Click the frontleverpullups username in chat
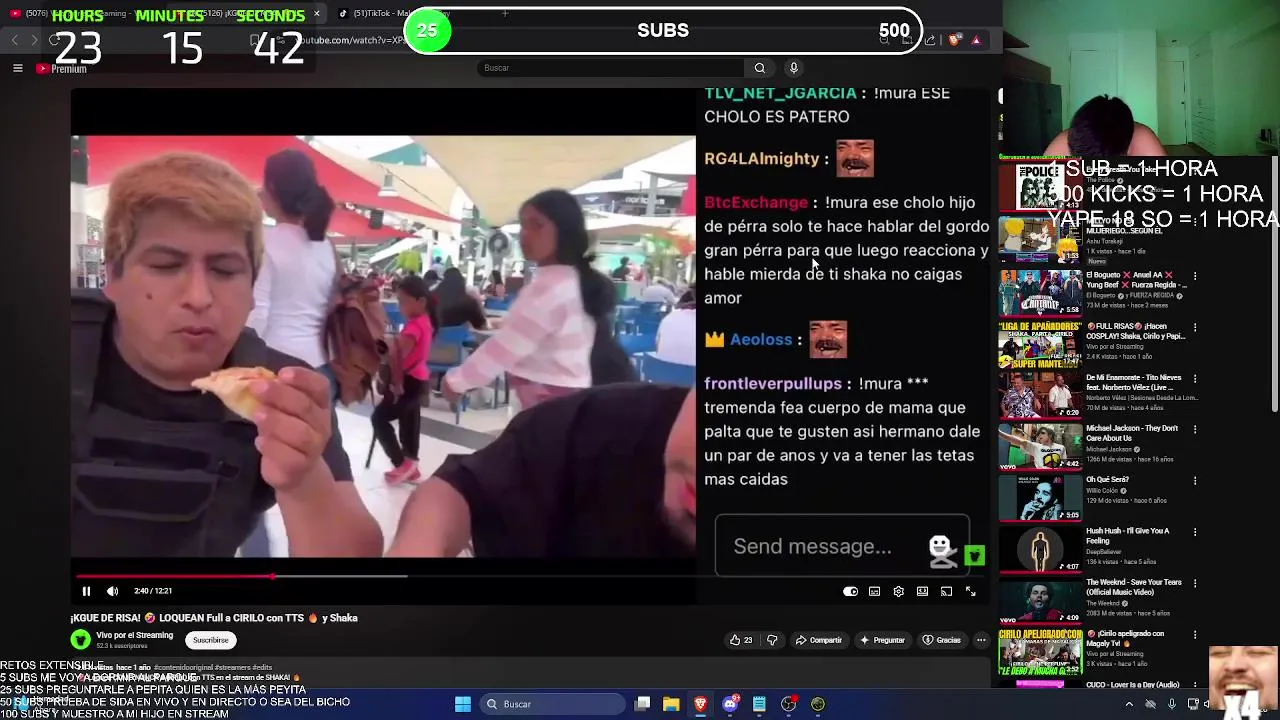The width and height of the screenshot is (1280, 720). [773, 384]
